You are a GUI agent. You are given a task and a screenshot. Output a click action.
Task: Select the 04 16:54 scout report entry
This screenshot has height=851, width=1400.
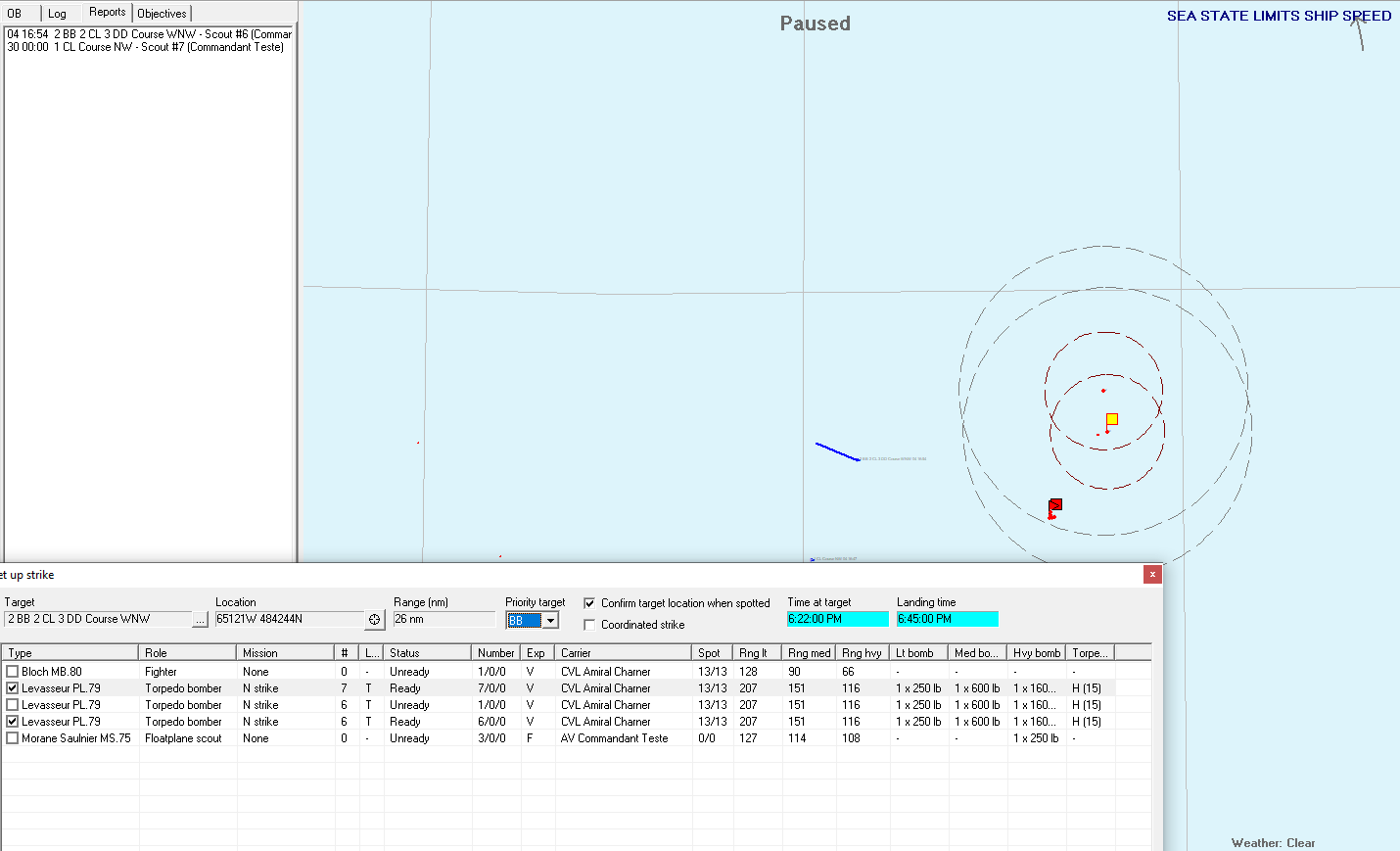click(150, 34)
